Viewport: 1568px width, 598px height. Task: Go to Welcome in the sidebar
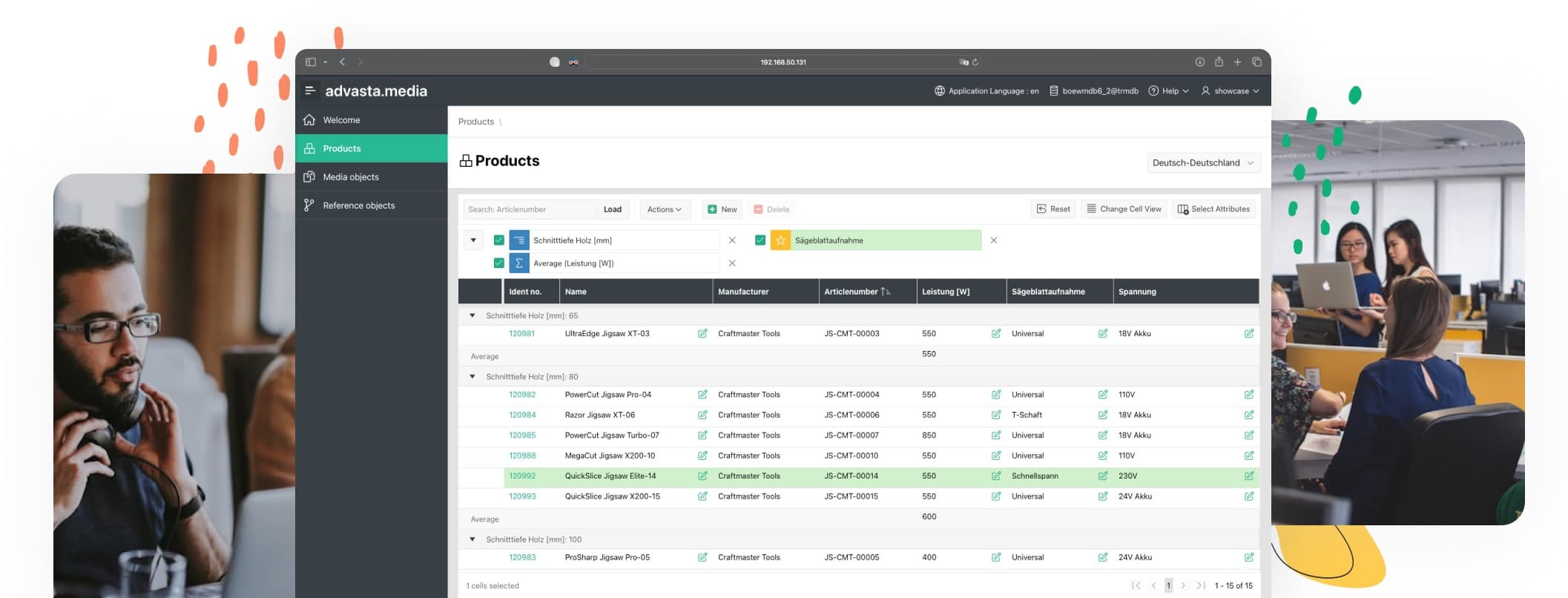pyautogui.click(x=372, y=120)
